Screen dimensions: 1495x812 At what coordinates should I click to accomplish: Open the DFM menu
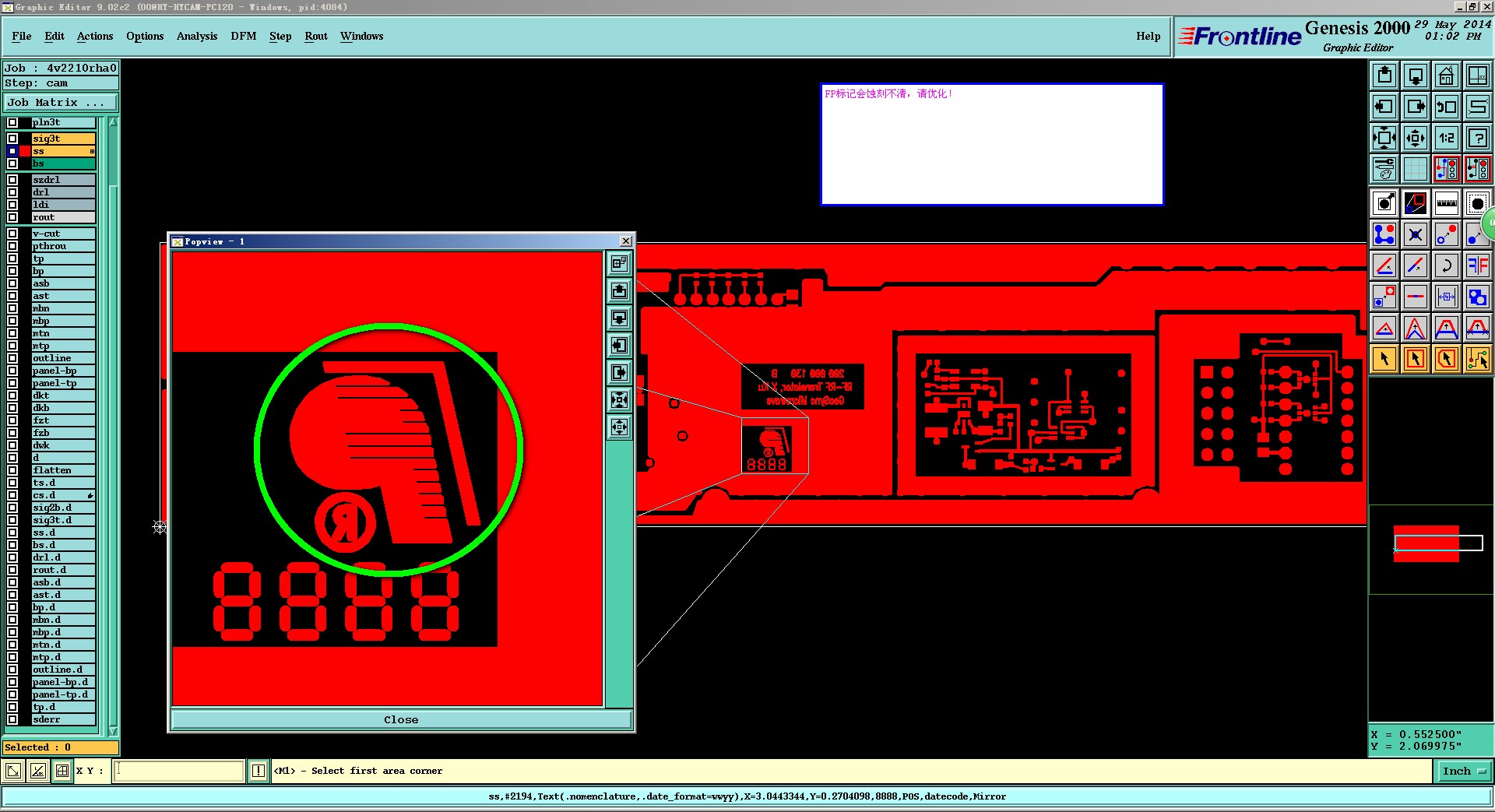pyautogui.click(x=244, y=36)
